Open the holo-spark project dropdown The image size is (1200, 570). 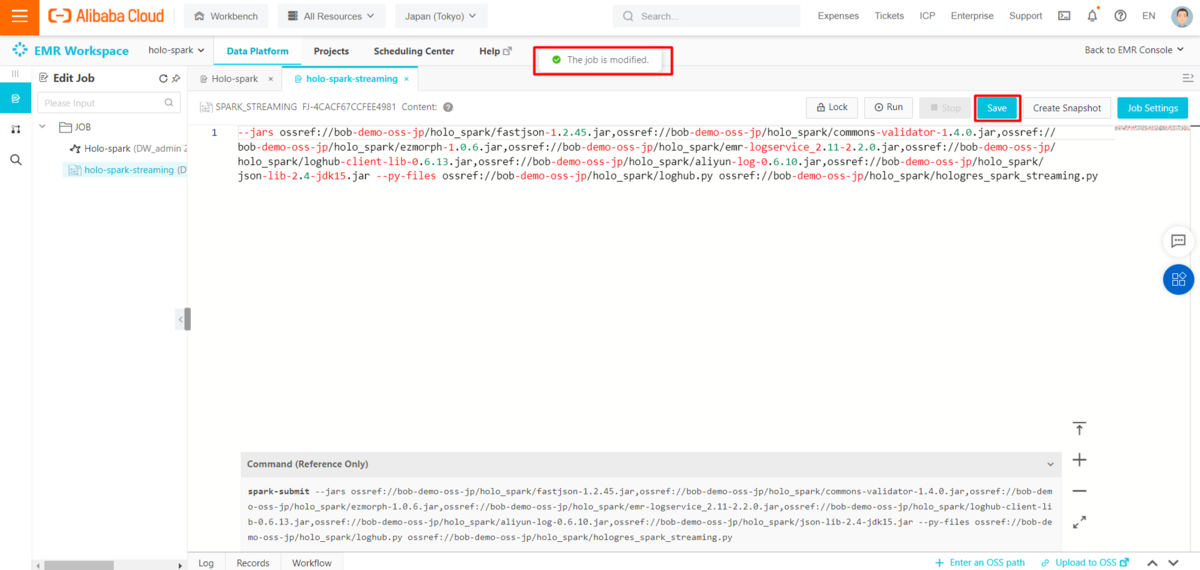176,50
